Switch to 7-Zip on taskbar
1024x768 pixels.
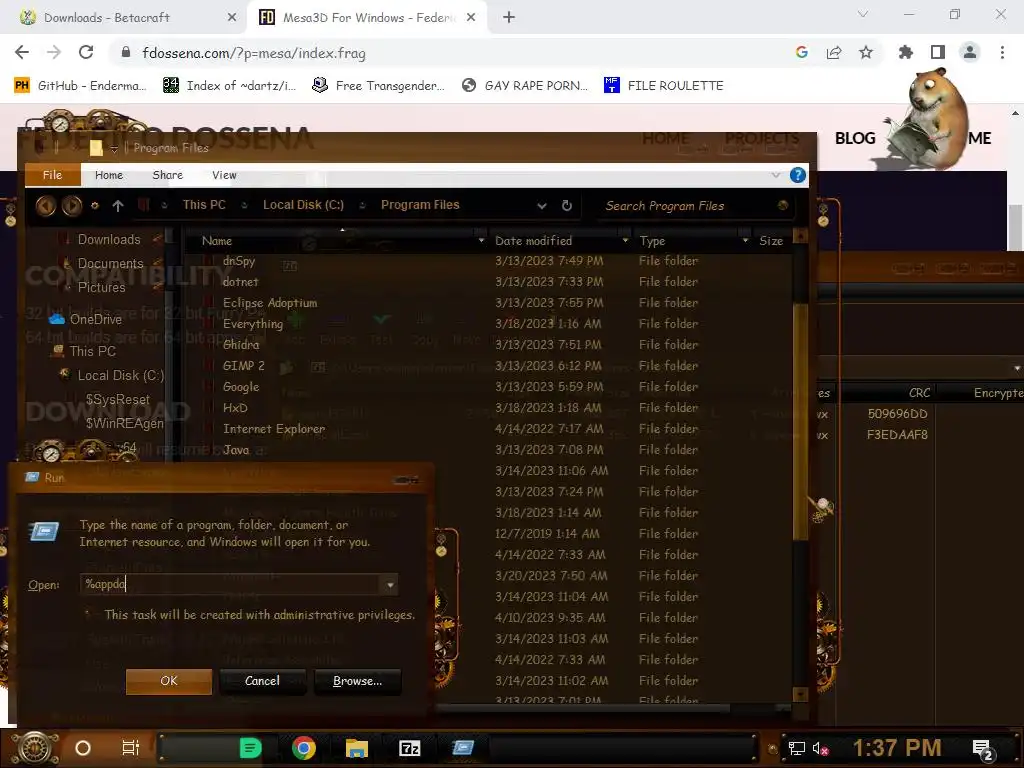tap(409, 748)
